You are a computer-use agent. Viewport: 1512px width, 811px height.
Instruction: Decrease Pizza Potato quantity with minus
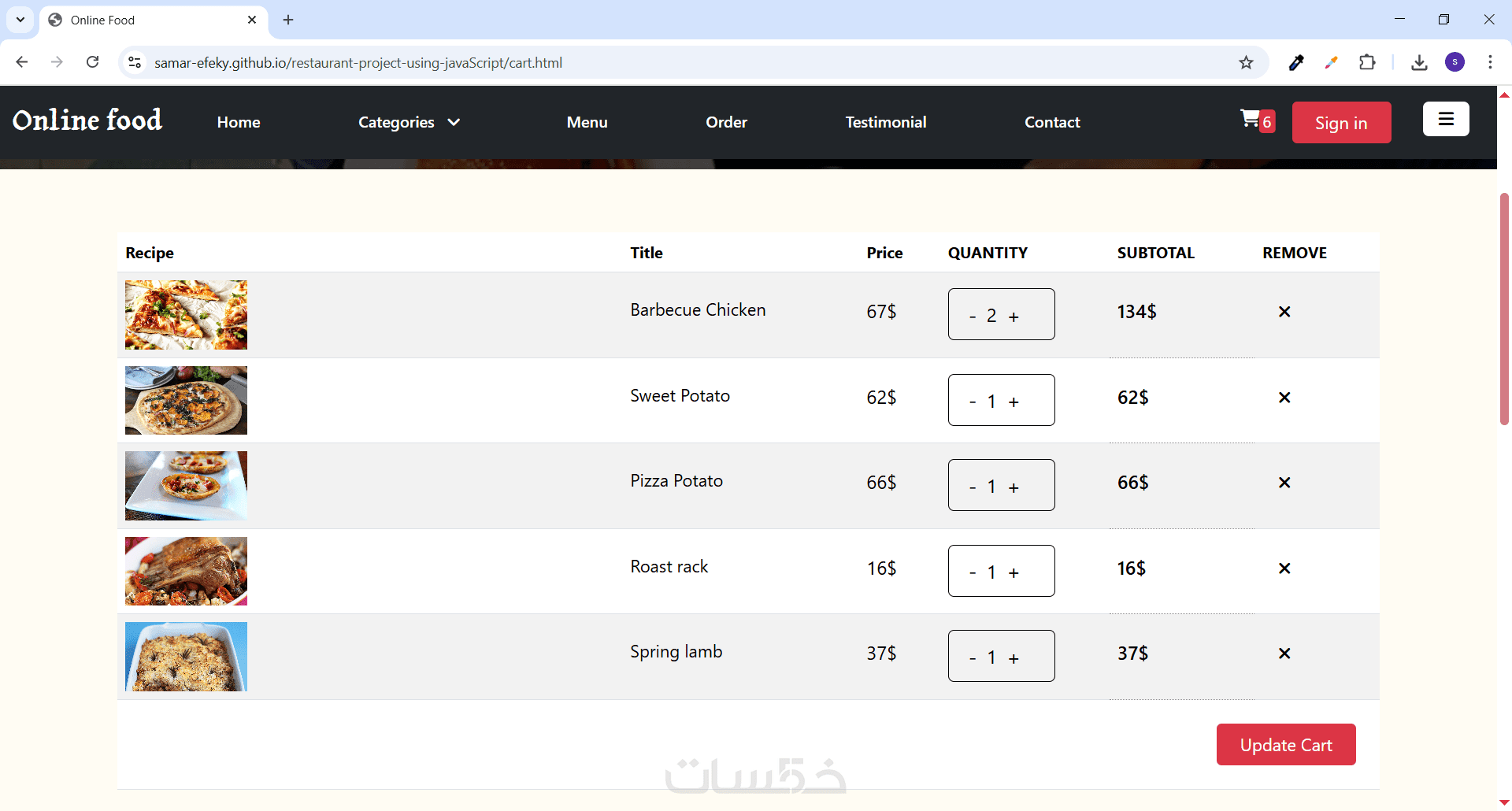[973, 487]
